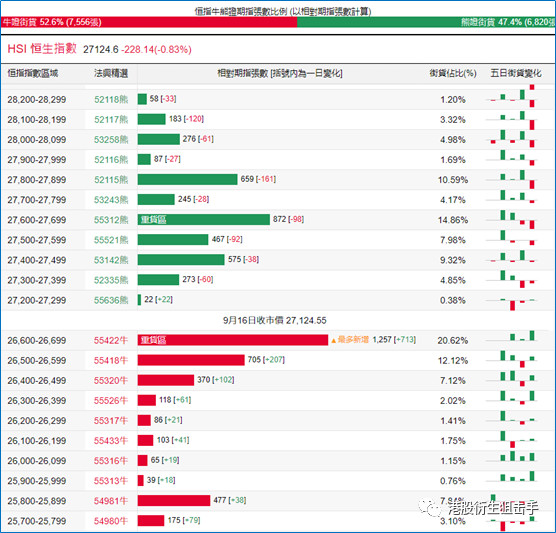This screenshot has height=533, width=556.
Task: Click the 26,500-26,599 red bar of 705
Action: (x=191, y=360)
